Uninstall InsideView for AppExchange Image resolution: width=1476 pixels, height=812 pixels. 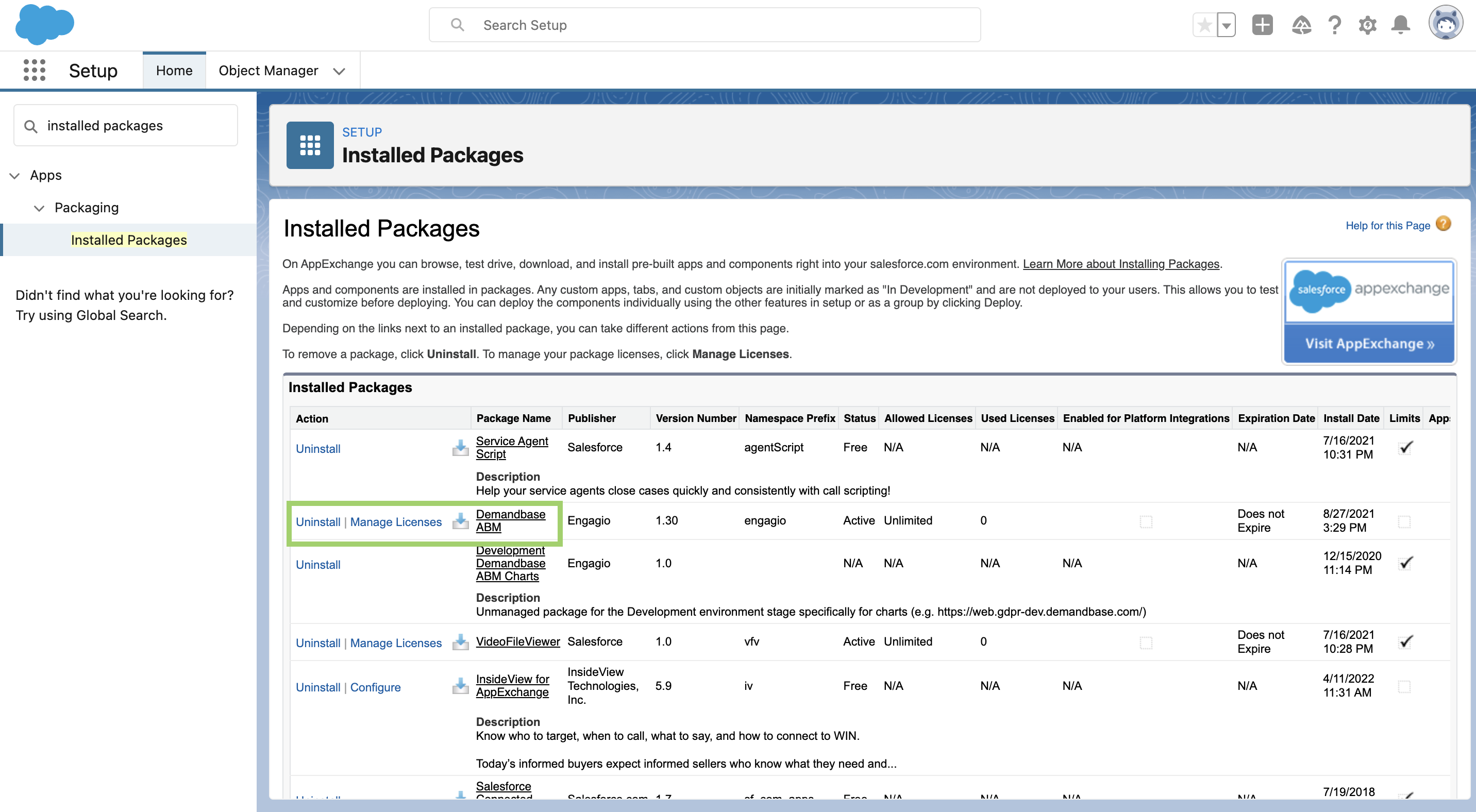pyautogui.click(x=318, y=688)
